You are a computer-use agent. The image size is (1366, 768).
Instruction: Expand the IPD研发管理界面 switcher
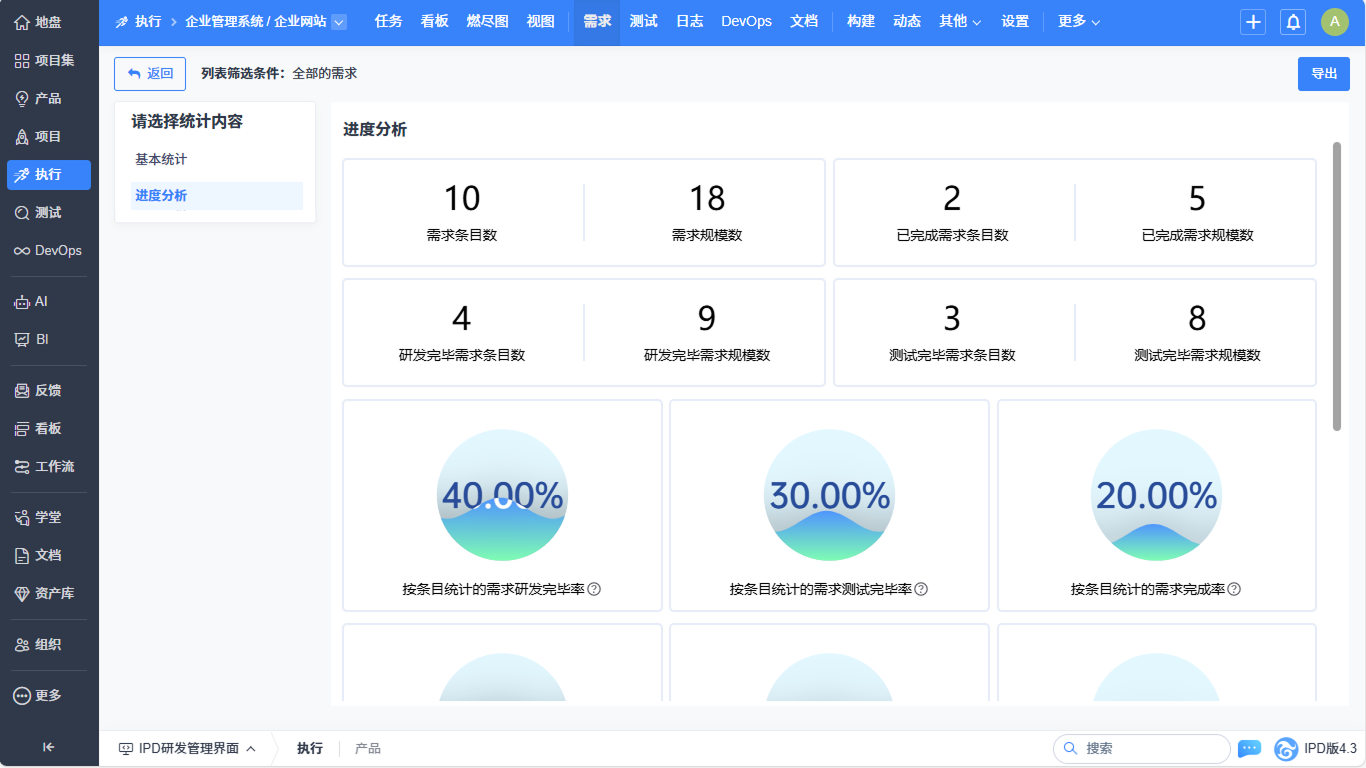187,748
